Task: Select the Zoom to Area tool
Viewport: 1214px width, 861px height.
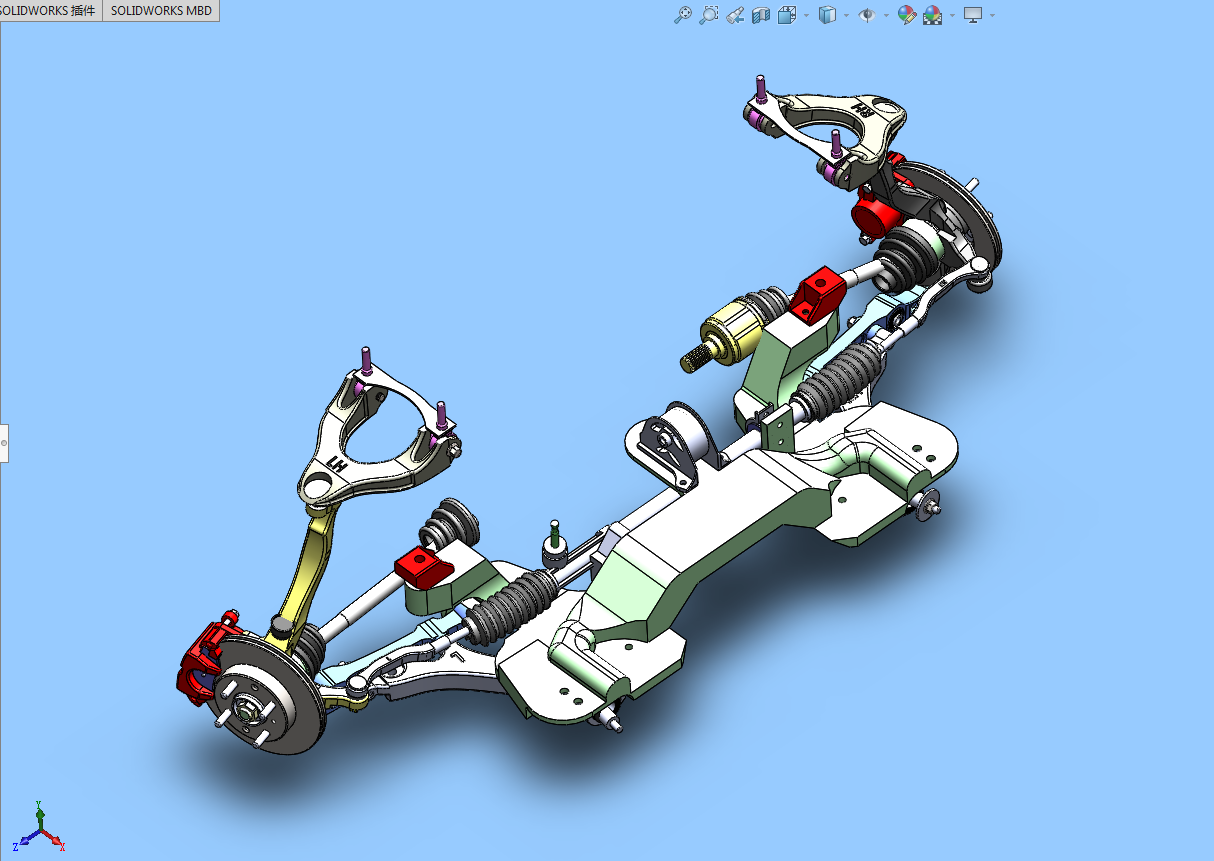Action: pos(708,15)
